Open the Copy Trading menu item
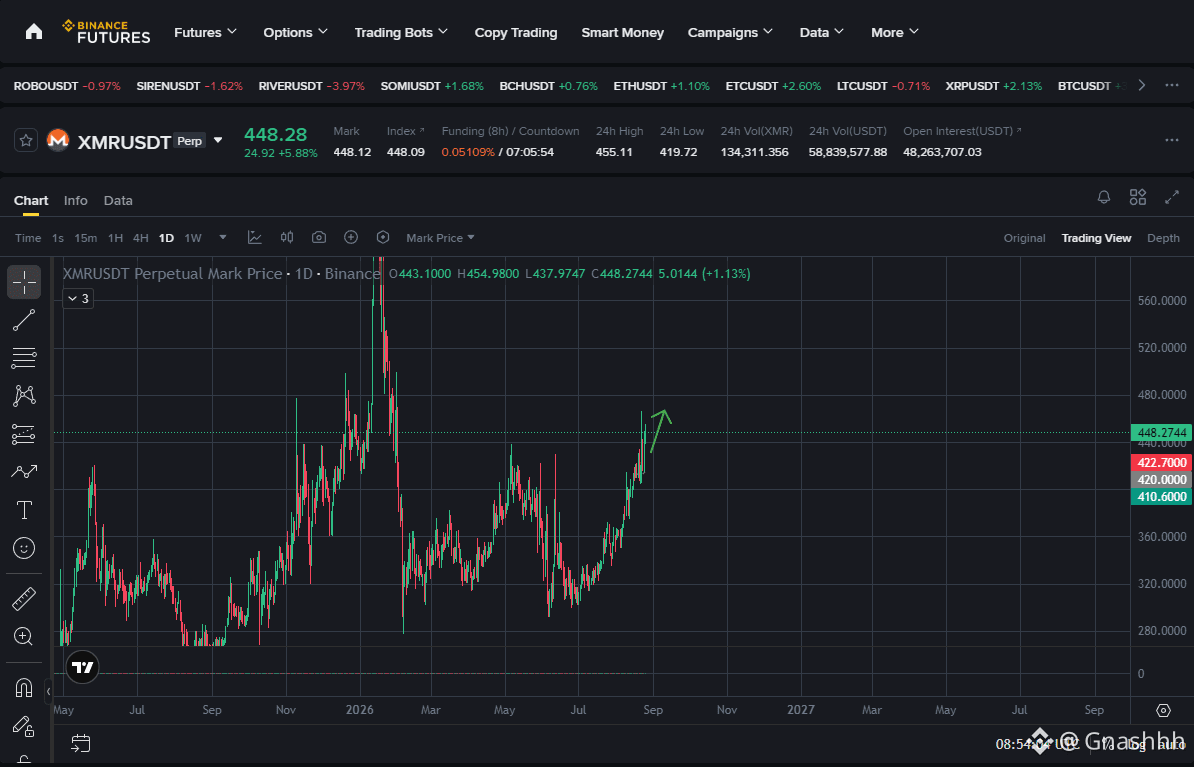This screenshot has height=767, width=1194. tap(516, 32)
